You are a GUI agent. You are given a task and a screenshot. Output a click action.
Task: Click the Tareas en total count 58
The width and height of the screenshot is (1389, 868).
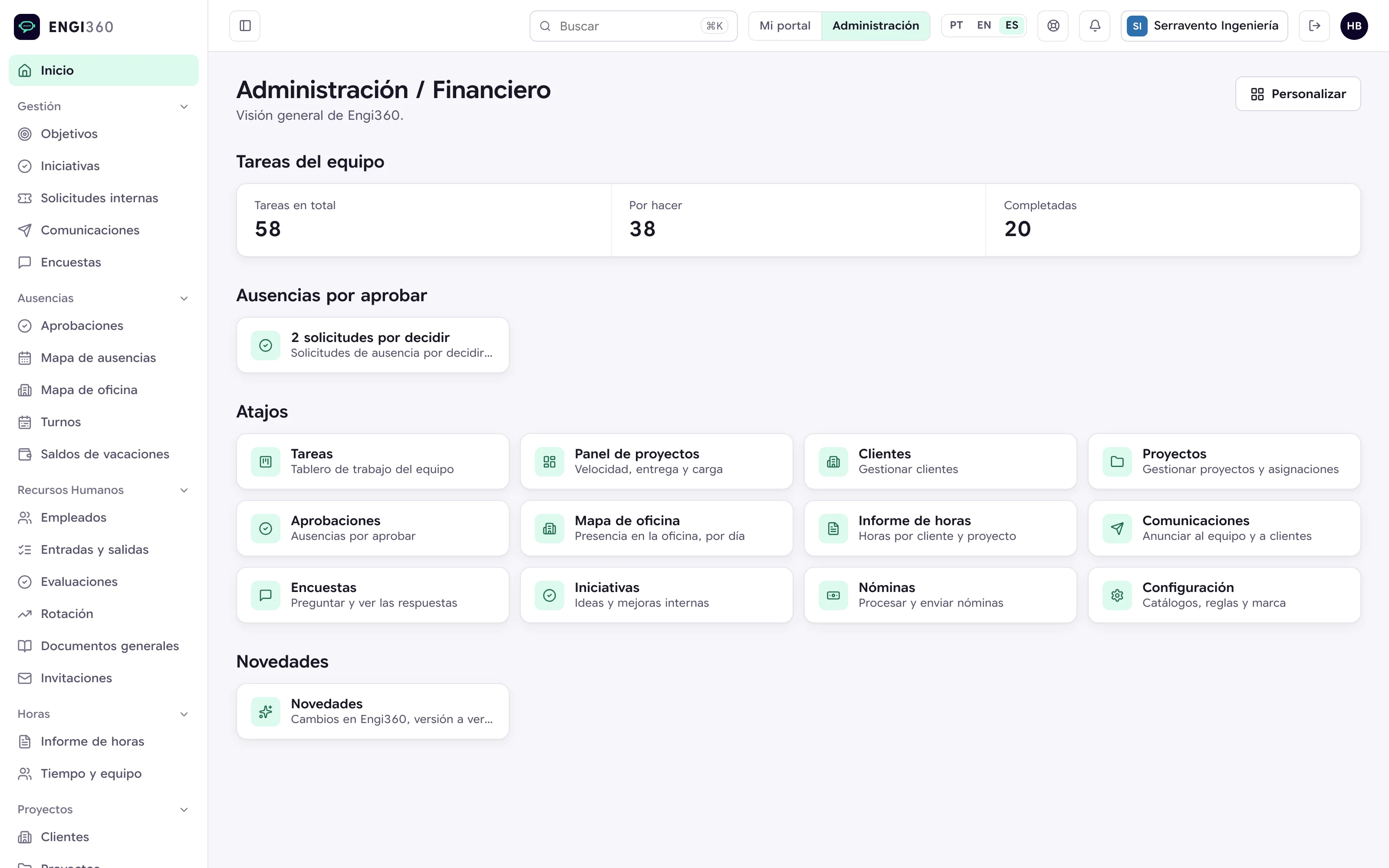tap(268, 229)
